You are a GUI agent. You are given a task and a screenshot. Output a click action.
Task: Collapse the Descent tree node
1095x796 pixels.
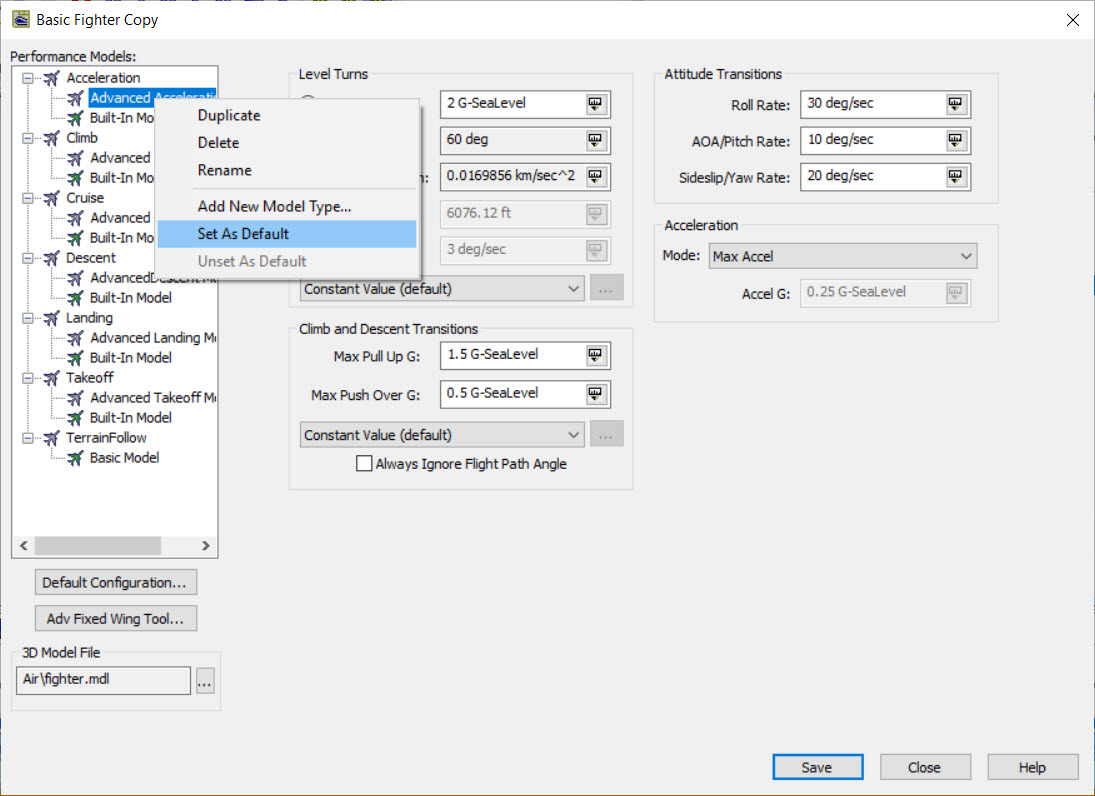(27, 258)
